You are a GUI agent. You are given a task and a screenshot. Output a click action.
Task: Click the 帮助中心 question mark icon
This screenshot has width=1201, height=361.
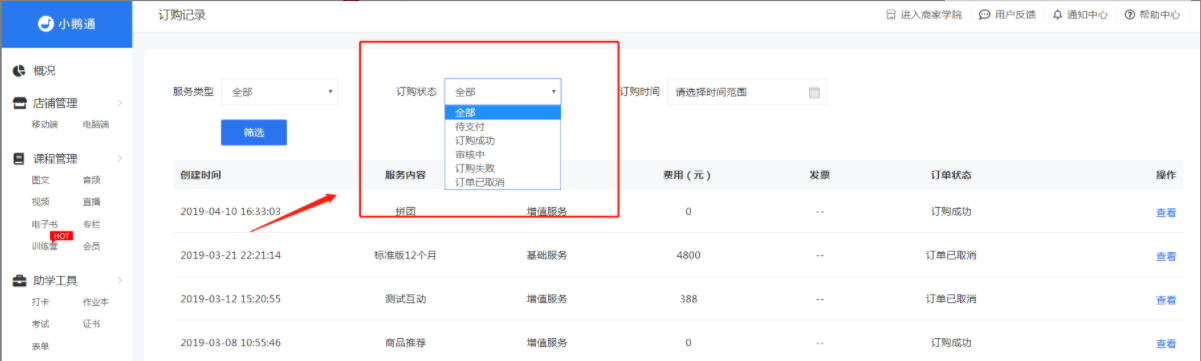pos(1130,15)
